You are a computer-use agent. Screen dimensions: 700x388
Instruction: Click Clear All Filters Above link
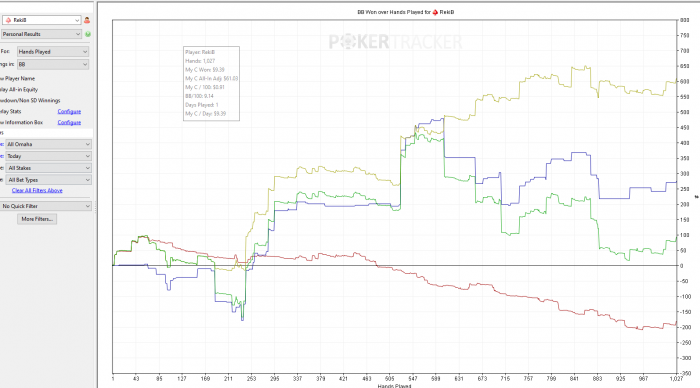click(x=37, y=191)
